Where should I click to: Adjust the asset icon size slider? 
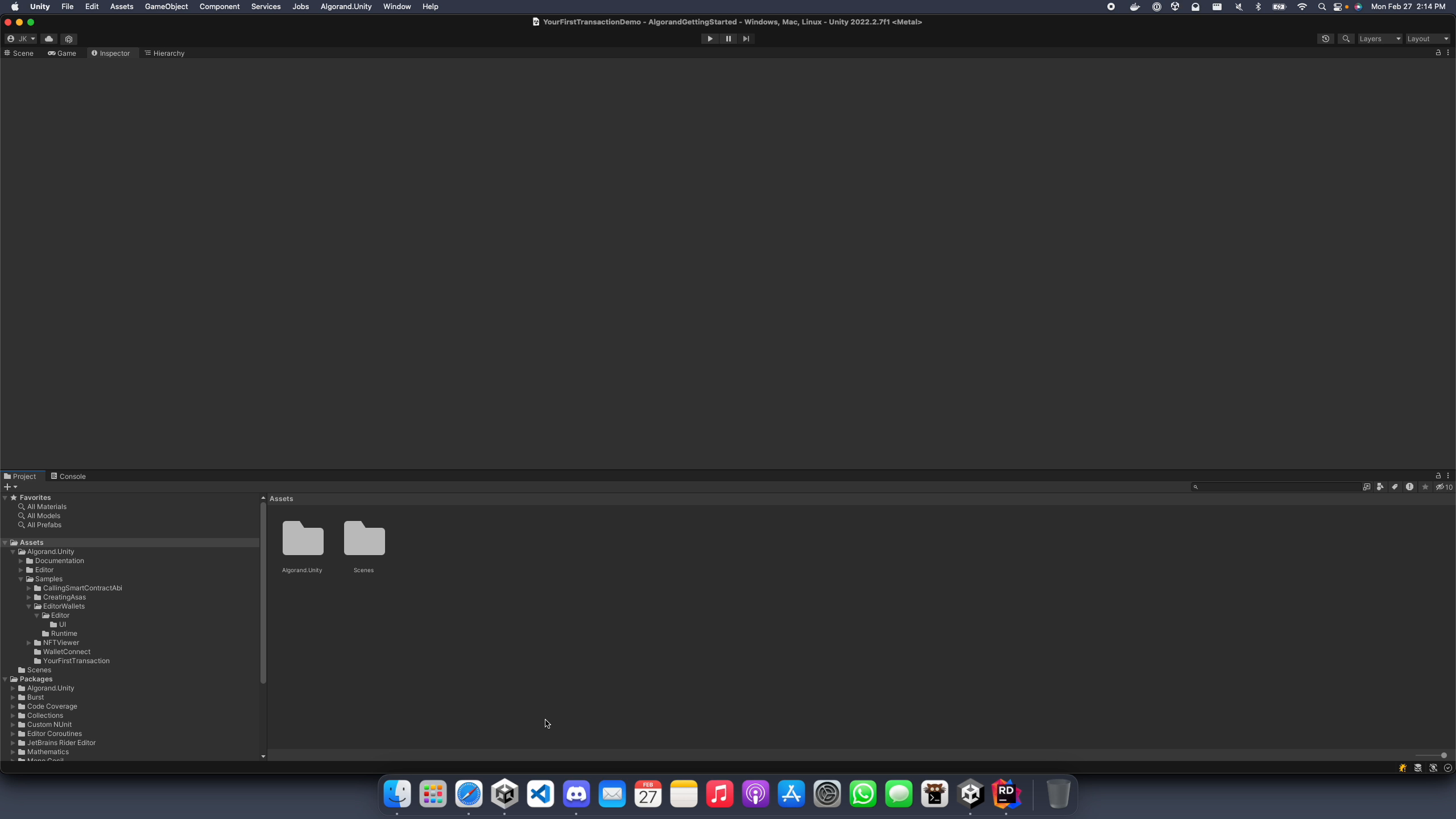click(1431, 755)
